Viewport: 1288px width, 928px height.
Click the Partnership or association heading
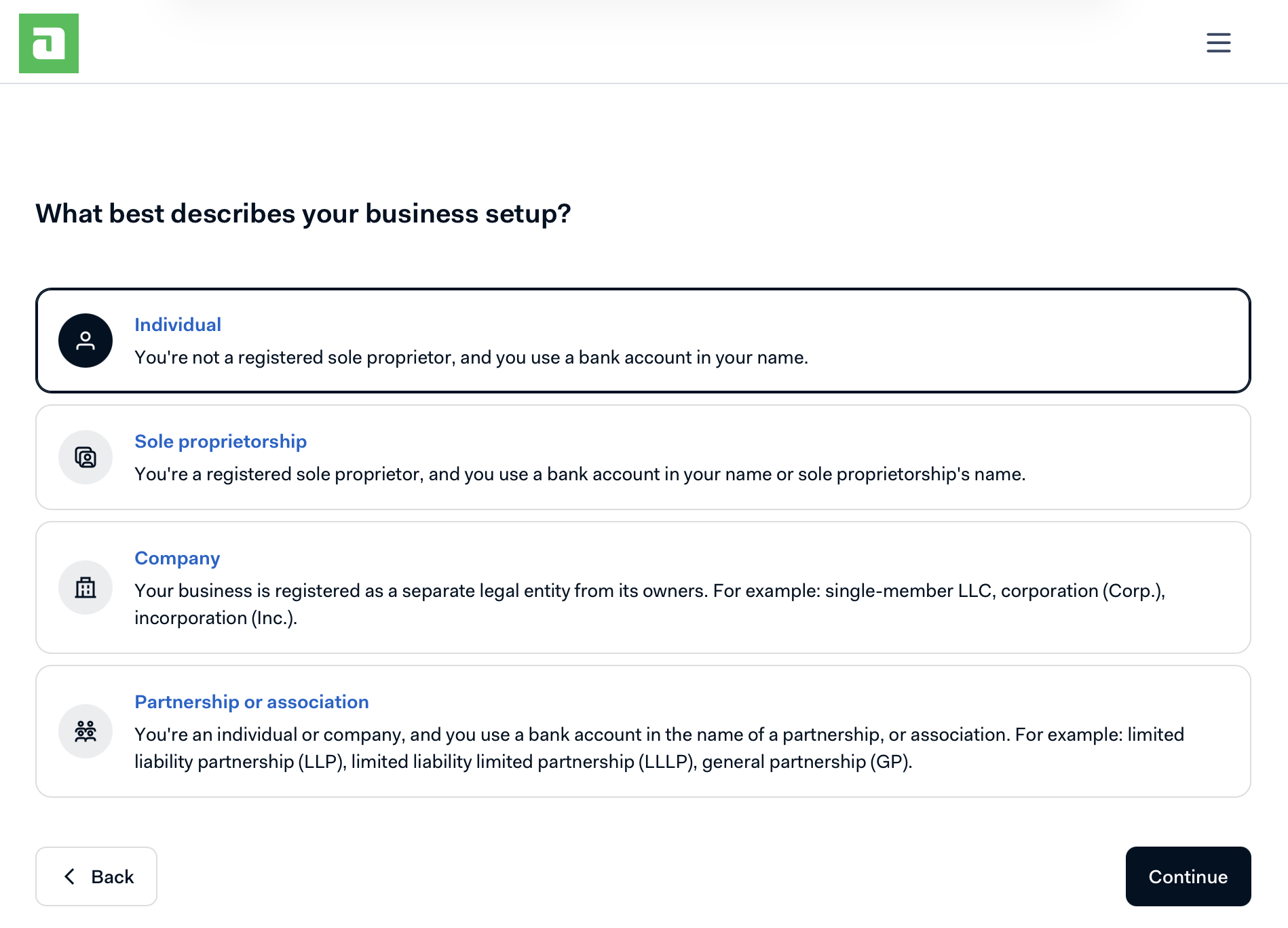252,702
